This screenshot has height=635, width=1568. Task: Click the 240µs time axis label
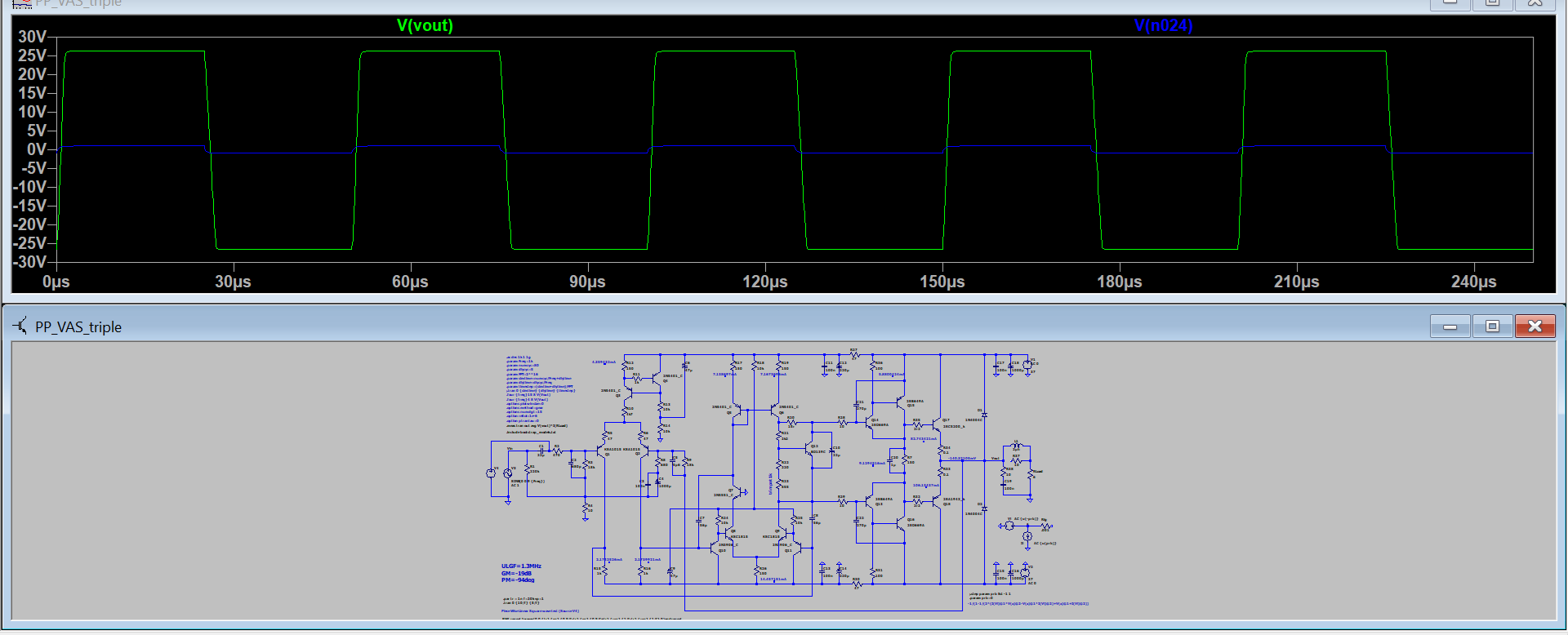point(1474,282)
